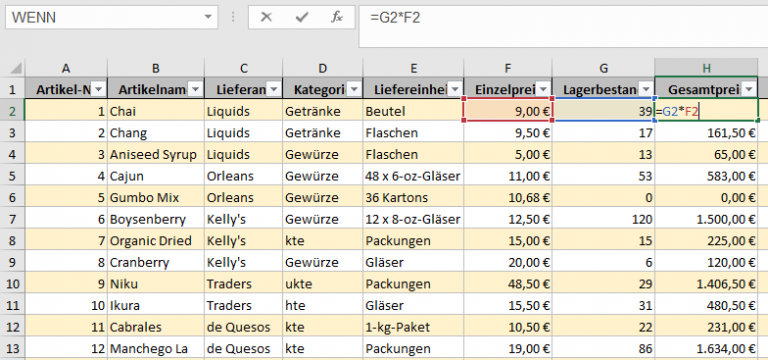
Task: Click the 583,00 € total cell
Action: tap(706, 176)
